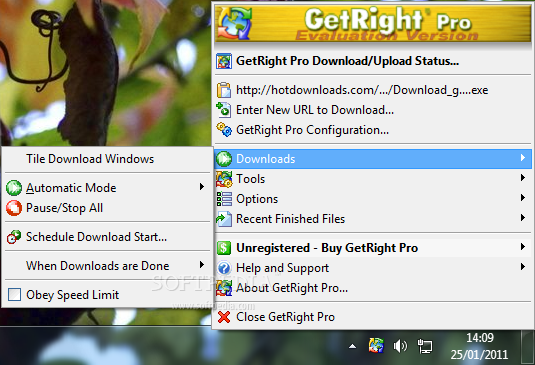Expand the Automatic Mode submenu arrow
Image resolution: width=535 pixels, height=365 pixels.
click(x=202, y=187)
